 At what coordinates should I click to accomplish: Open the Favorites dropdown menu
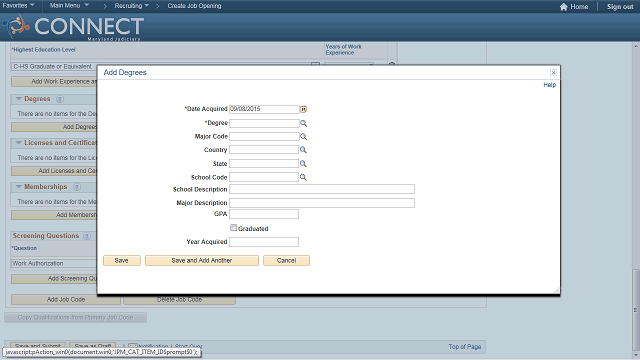tap(18, 6)
